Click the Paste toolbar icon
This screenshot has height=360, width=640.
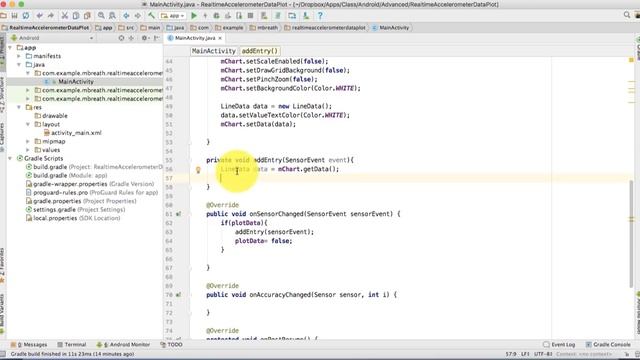(x=87, y=16)
